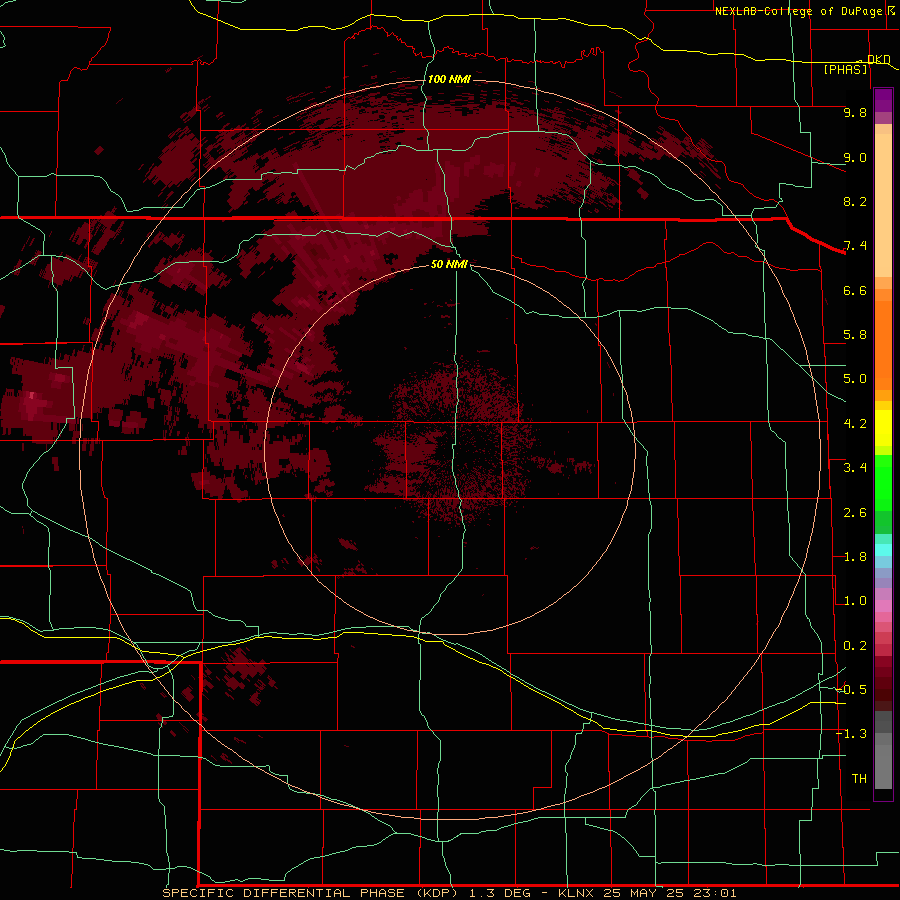The image size is (900, 900).
Task: Click the 2.6 scale value
Action: (855, 513)
